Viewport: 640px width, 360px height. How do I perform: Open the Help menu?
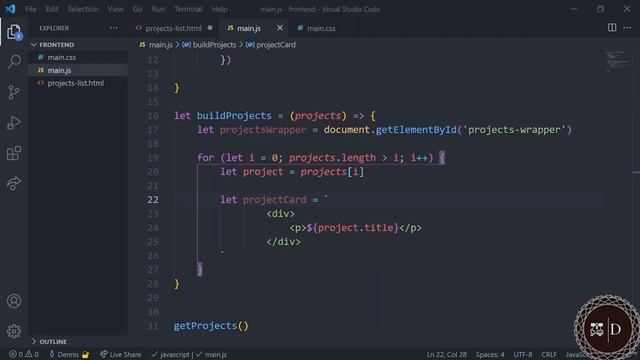coord(220,9)
